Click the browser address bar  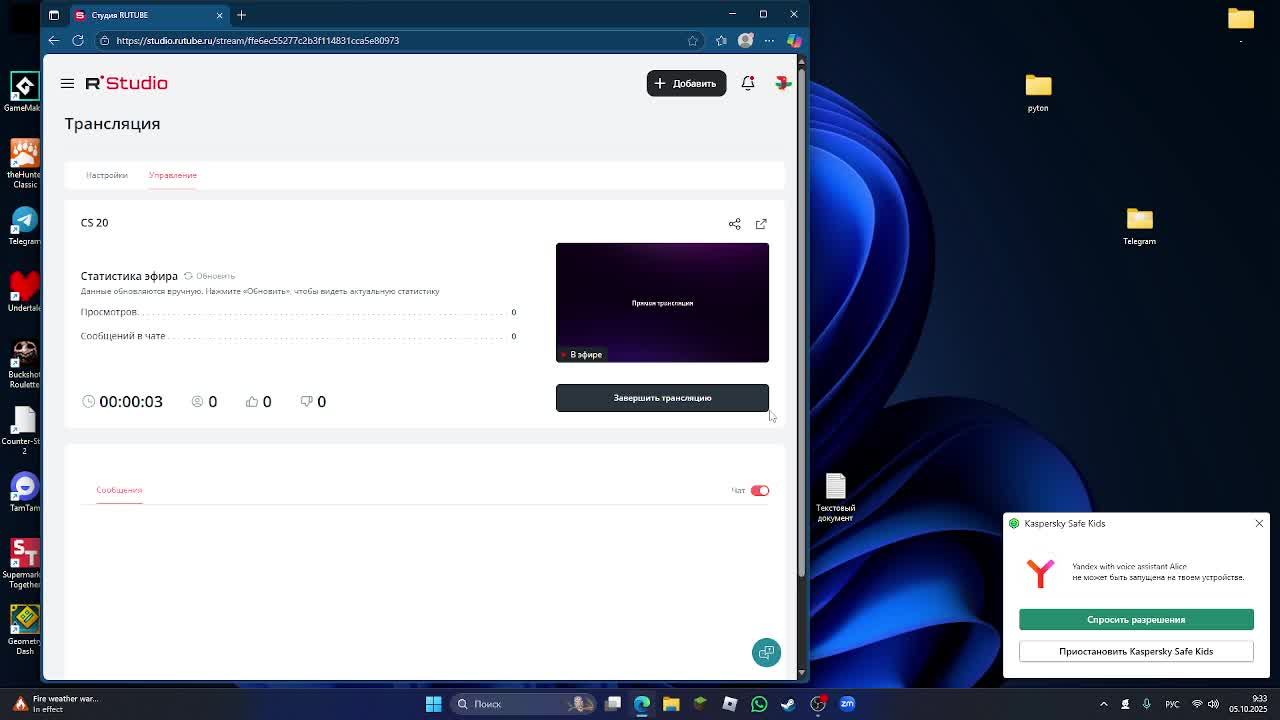(x=400, y=40)
